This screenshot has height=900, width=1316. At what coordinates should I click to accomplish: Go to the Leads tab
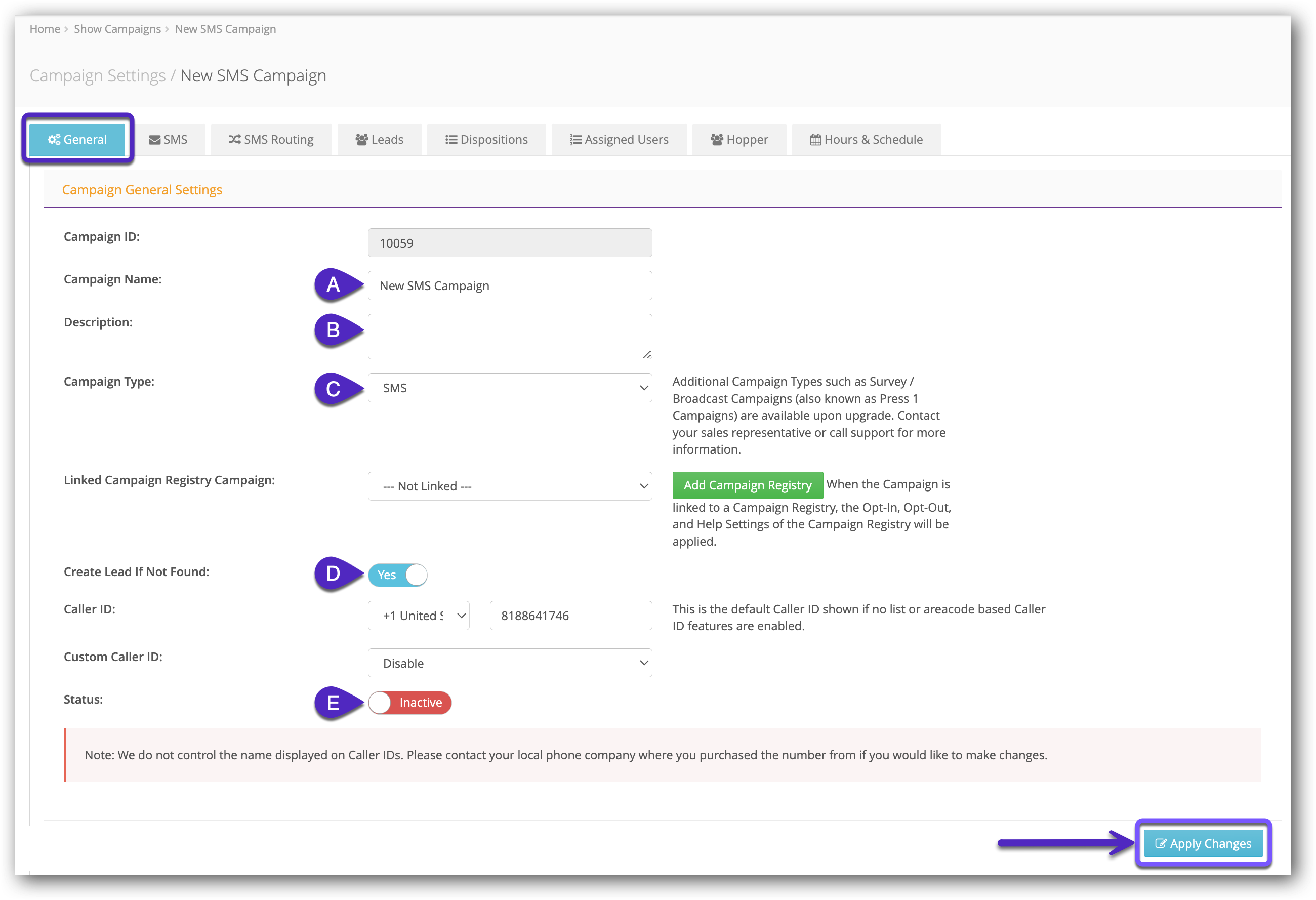(x=380, y=139)
